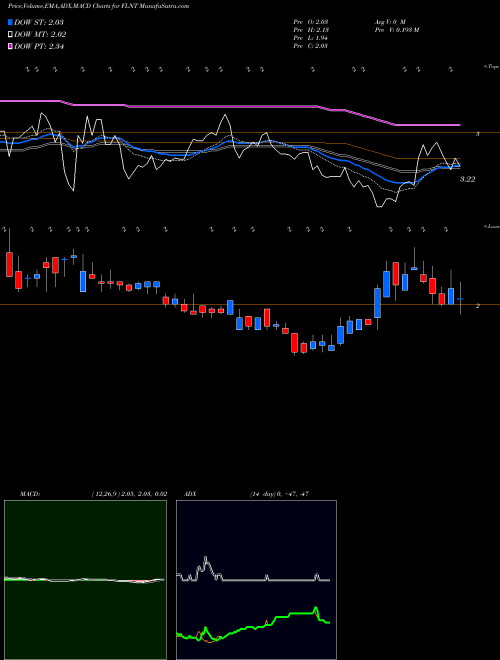Click the '<Lows' marker label

point(492,226)
